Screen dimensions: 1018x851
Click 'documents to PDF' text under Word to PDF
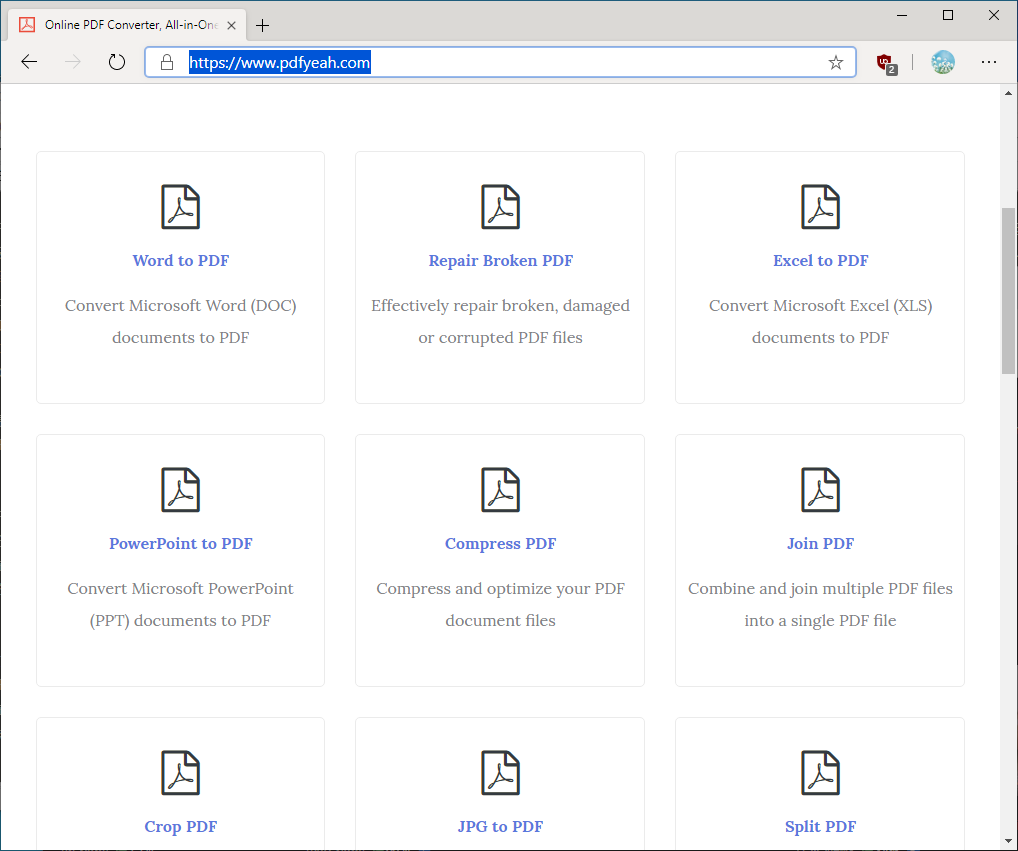coord(180,338)
